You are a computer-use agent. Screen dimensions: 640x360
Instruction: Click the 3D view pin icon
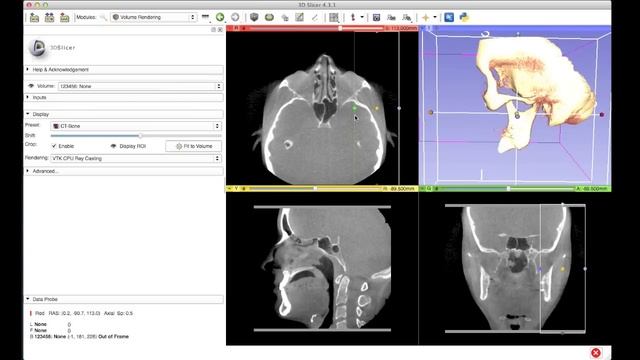point(423,28)
